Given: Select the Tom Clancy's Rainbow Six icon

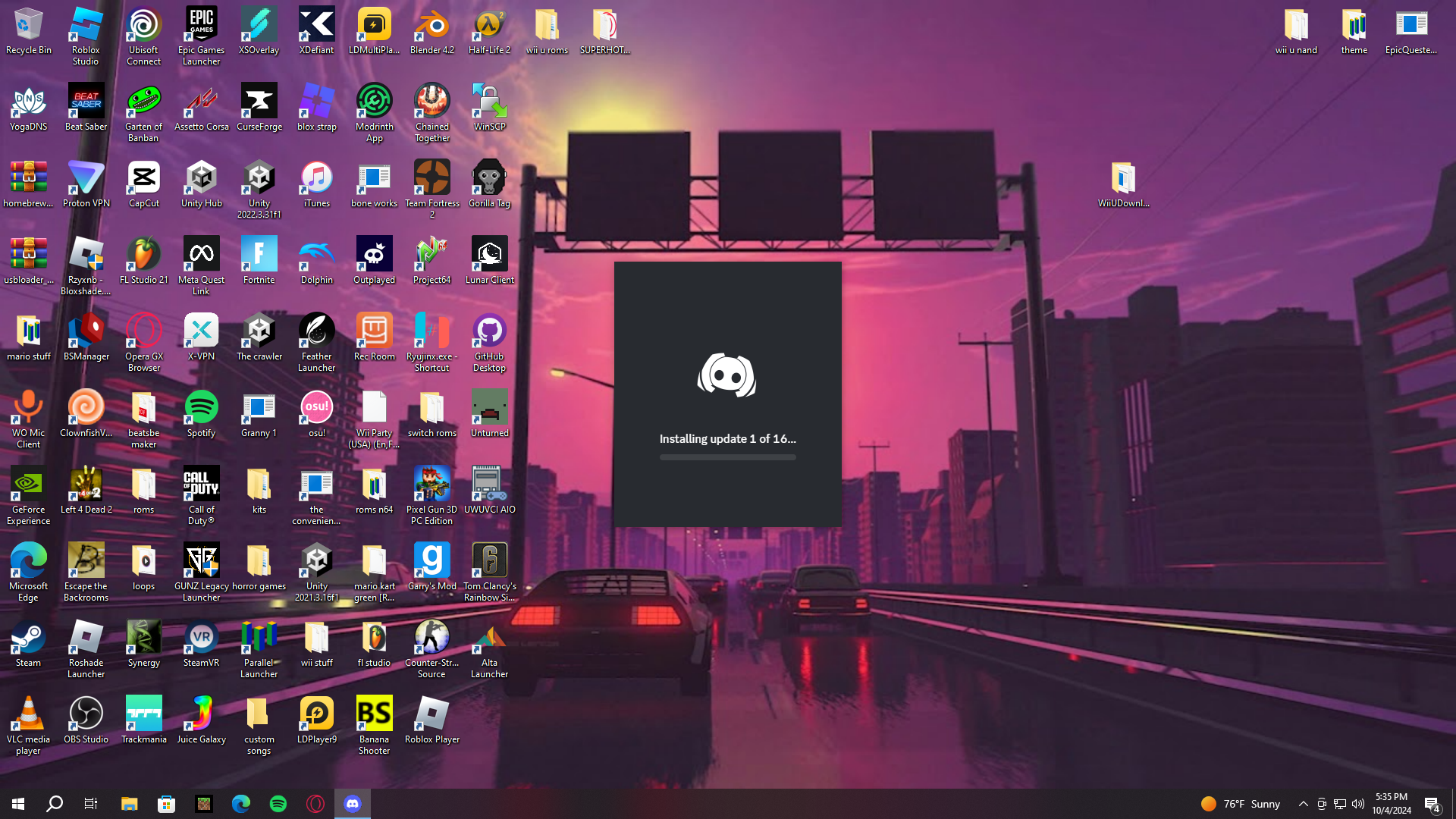Looking at the screenshot, I should [489, 573].
